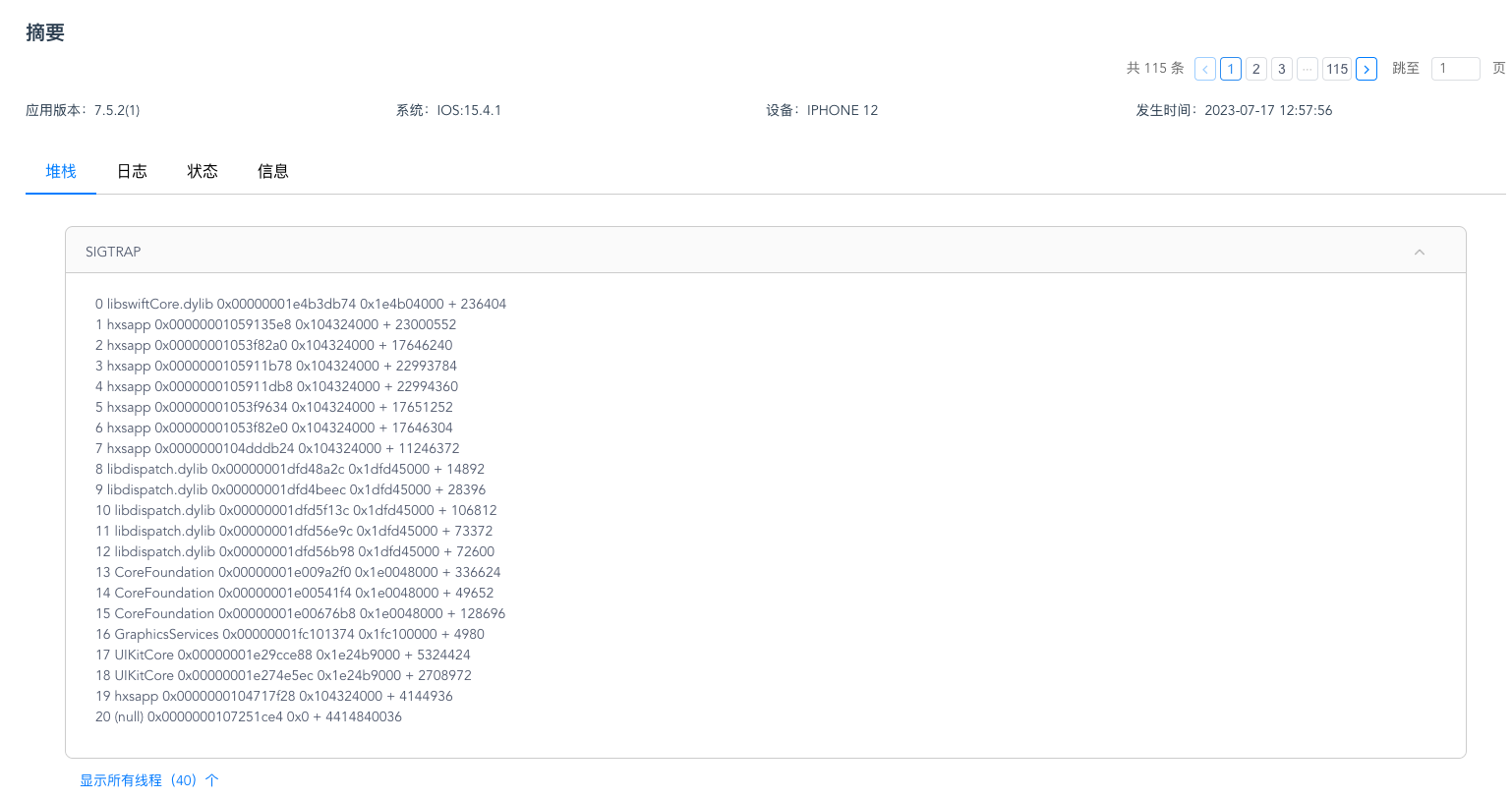Select page 1 in pagination

pos(1231,69)
